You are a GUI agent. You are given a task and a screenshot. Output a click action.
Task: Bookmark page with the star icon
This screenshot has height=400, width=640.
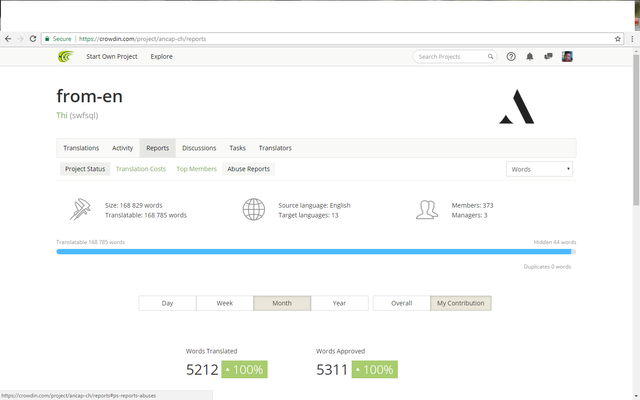click(x=618, y=39)
